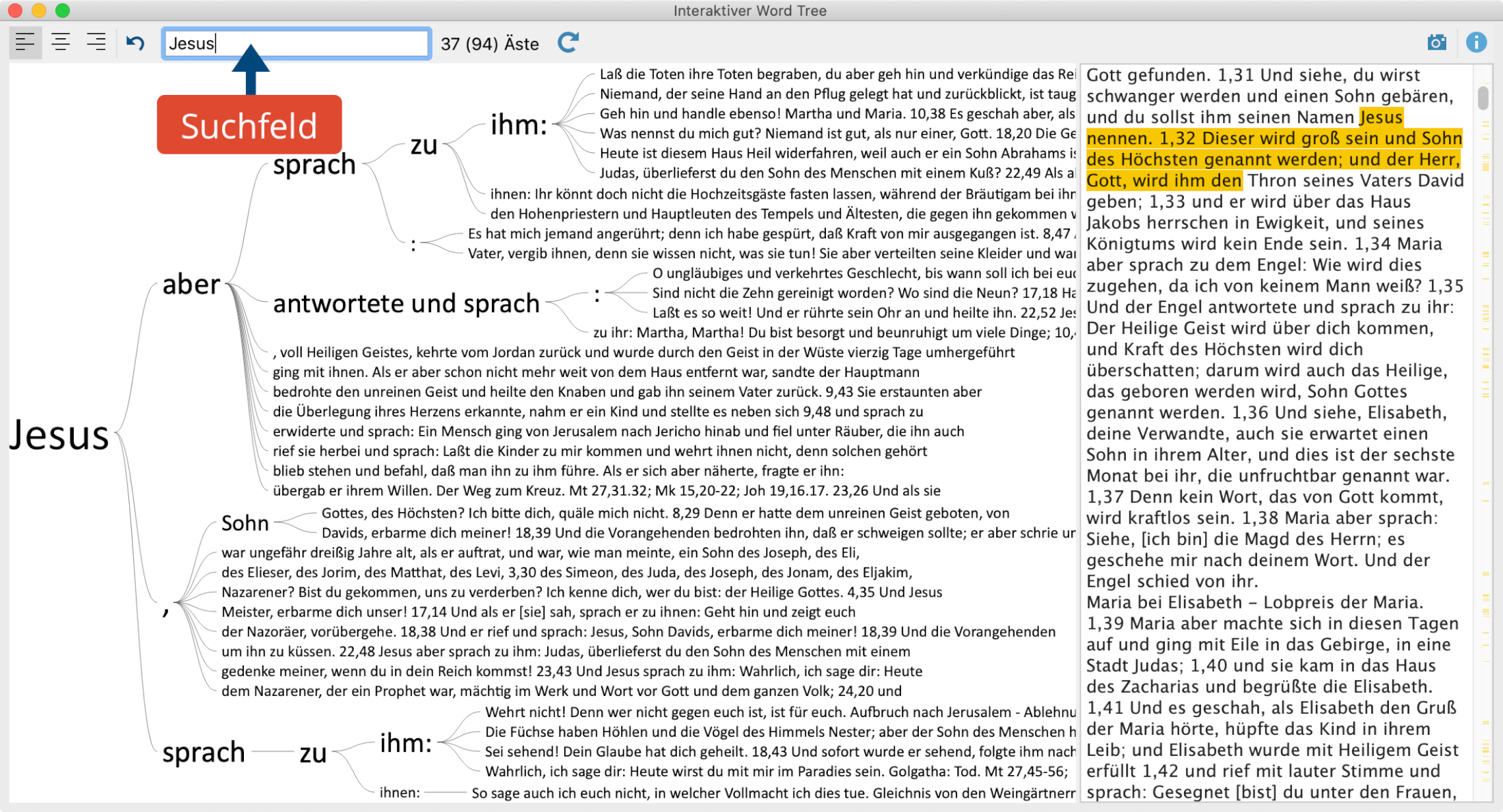Click the camera screenshot icon
Image resolution: width=1503 pixels, height=812 pixels.
(1437, 43)
